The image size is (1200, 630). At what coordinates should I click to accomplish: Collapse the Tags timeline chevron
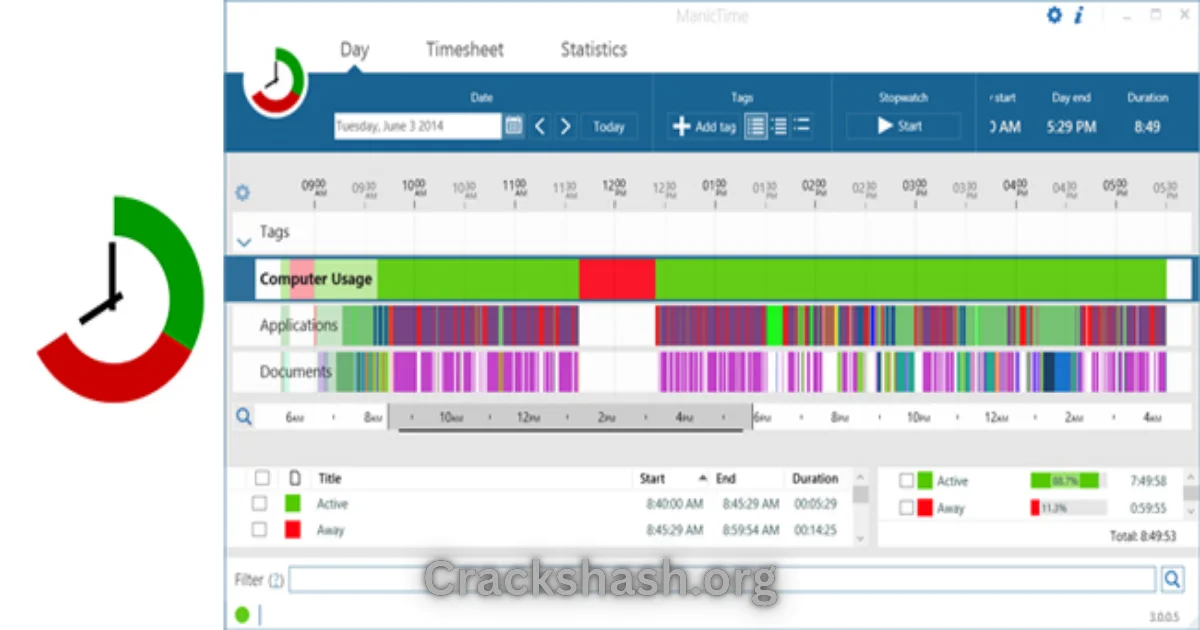coord(244,241)
